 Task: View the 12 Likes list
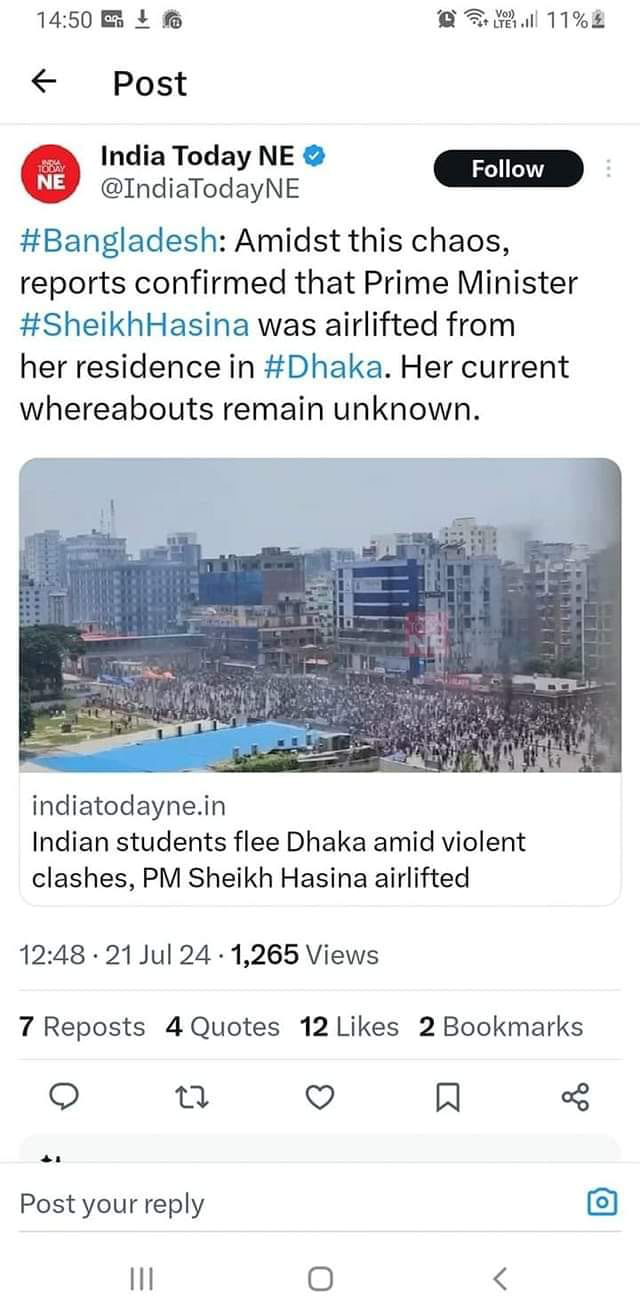(349, 1027)
